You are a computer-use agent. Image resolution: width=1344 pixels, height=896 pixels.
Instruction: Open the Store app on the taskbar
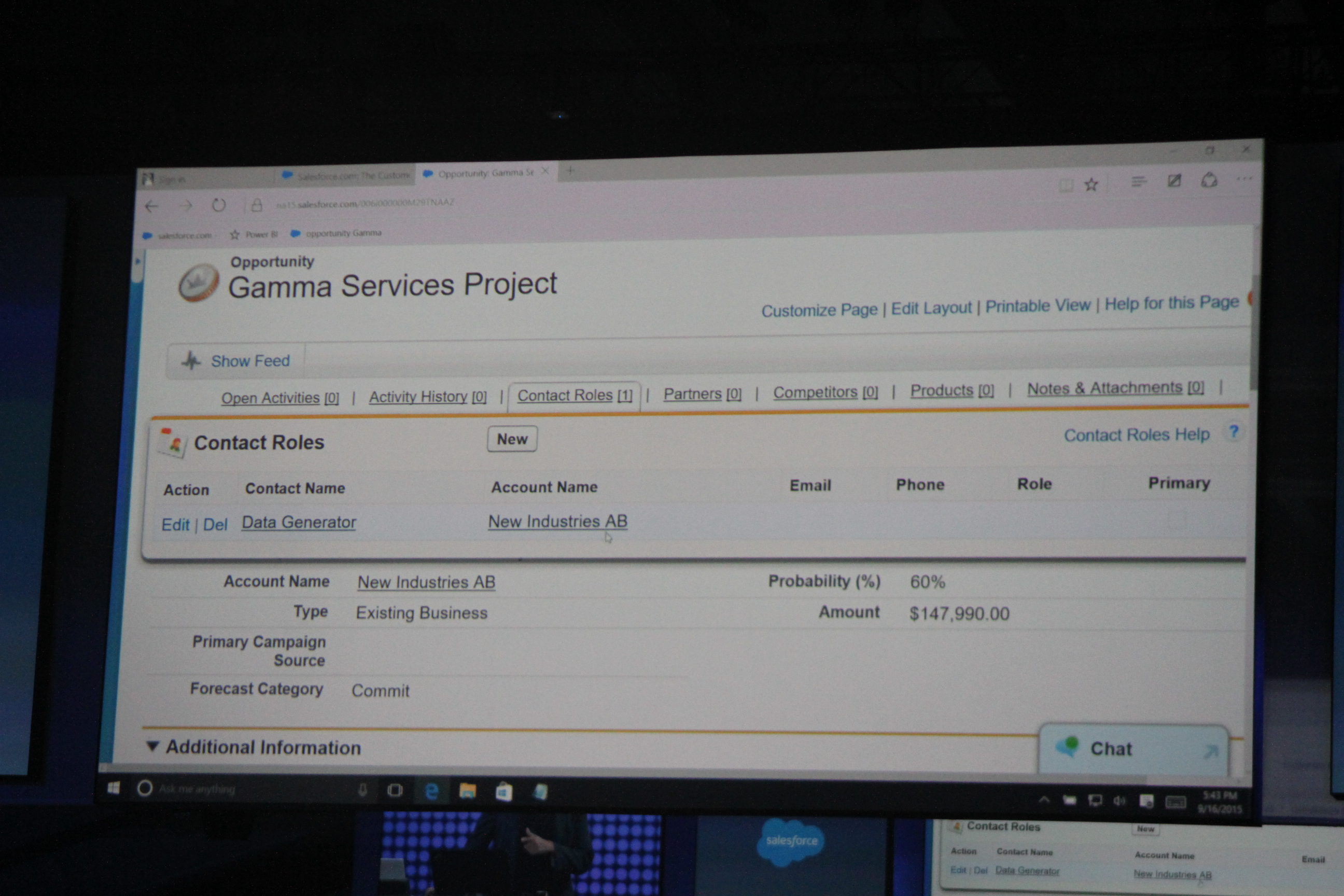coord(503,793)
